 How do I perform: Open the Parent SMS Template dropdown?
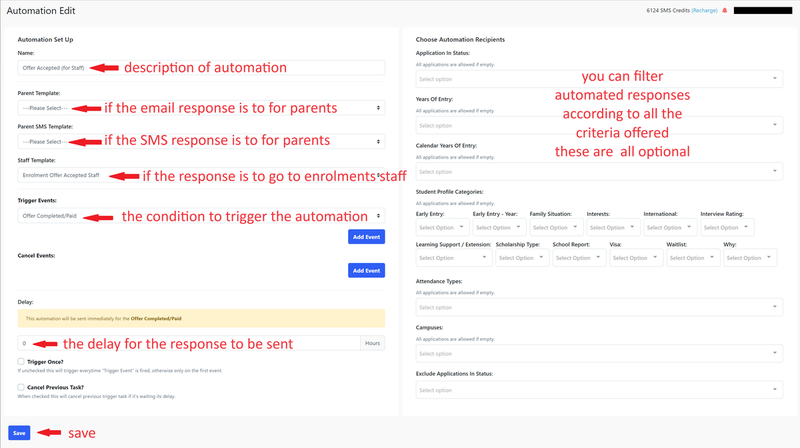point(201,141)
